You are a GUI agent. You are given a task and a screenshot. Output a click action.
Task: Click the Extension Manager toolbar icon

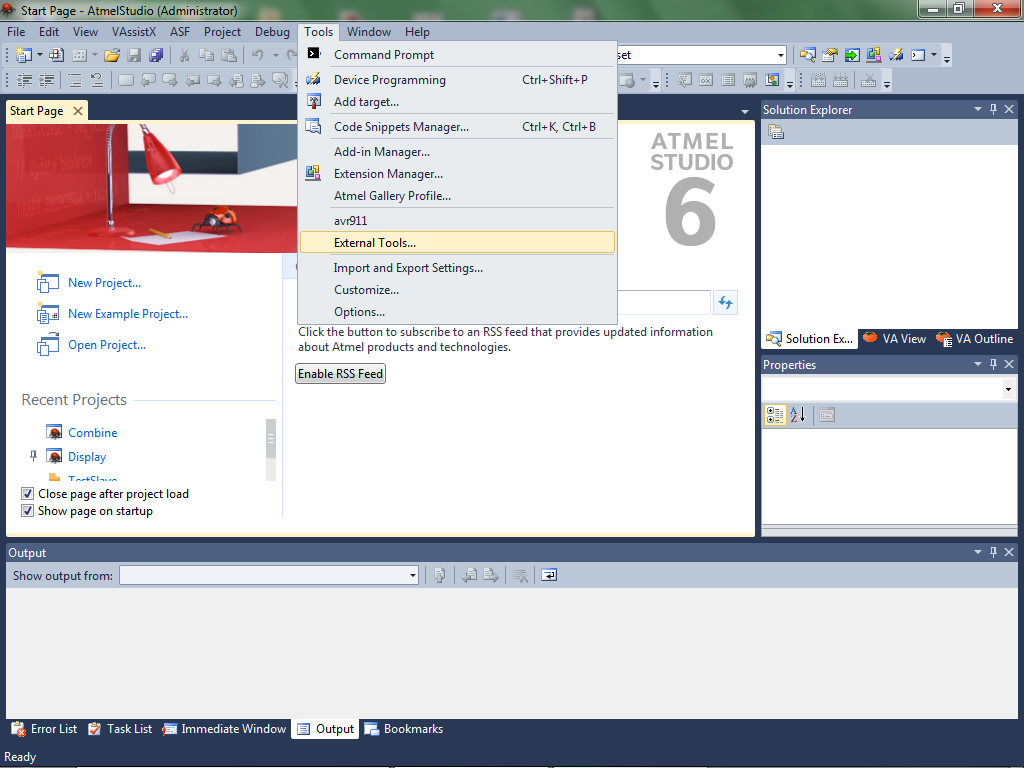pyautogui.click(x=874, y=56)
